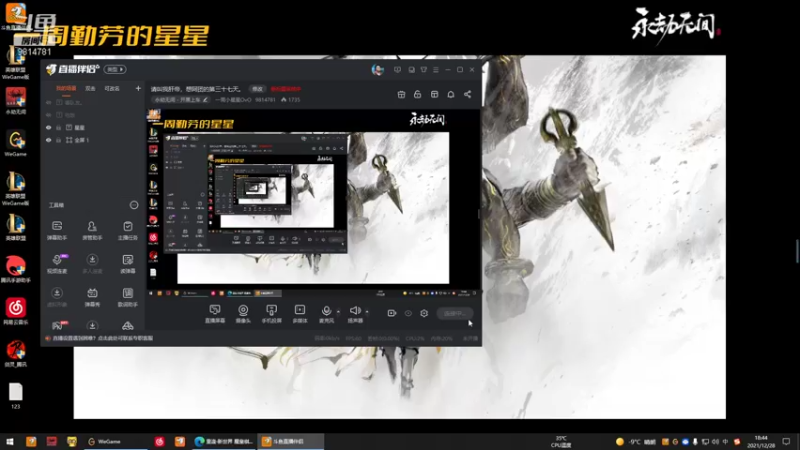
Task: Open the settings gear in bottom bar
Action: click(x=424, y=313)
